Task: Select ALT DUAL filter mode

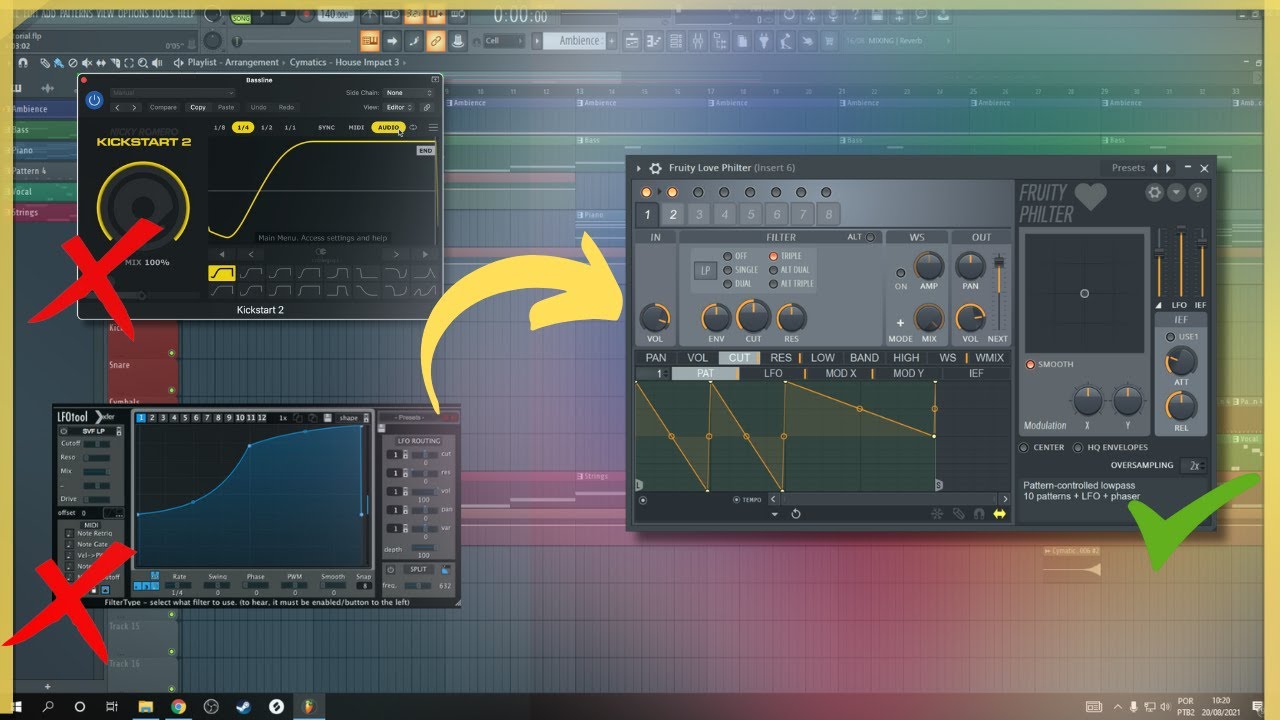Action: point(772,270)
